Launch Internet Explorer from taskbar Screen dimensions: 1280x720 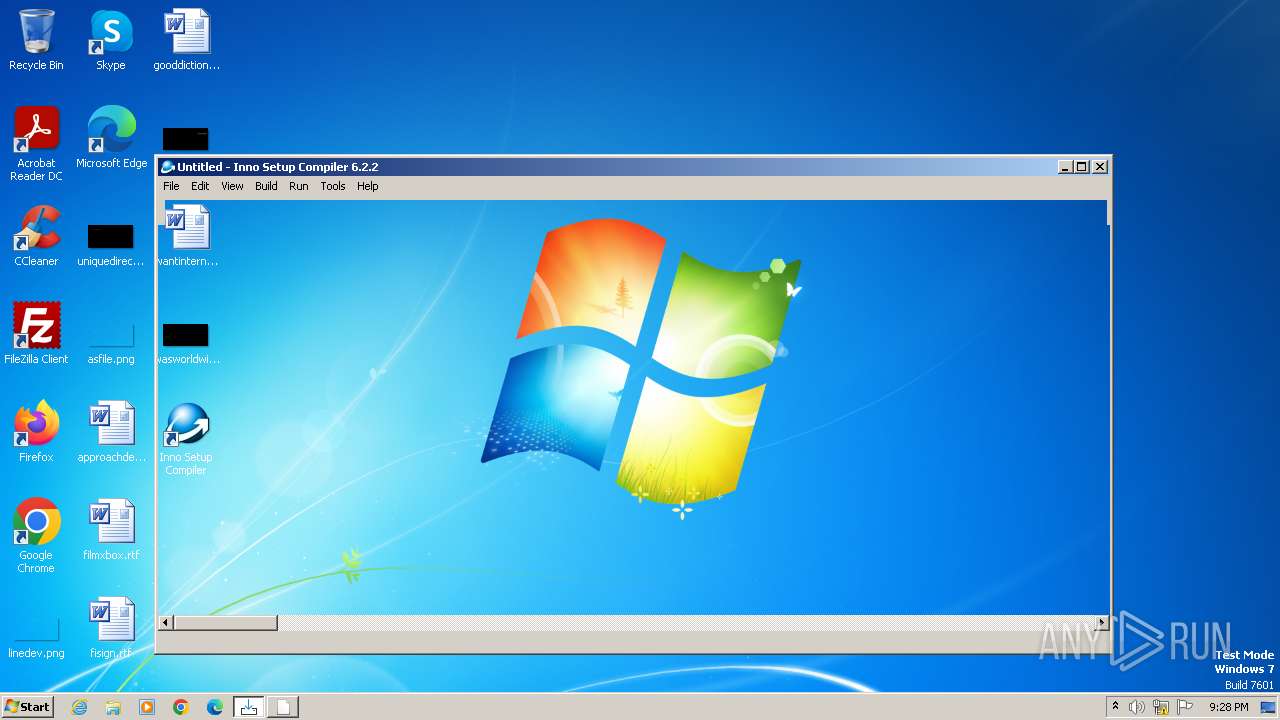(x=79, y=707)
